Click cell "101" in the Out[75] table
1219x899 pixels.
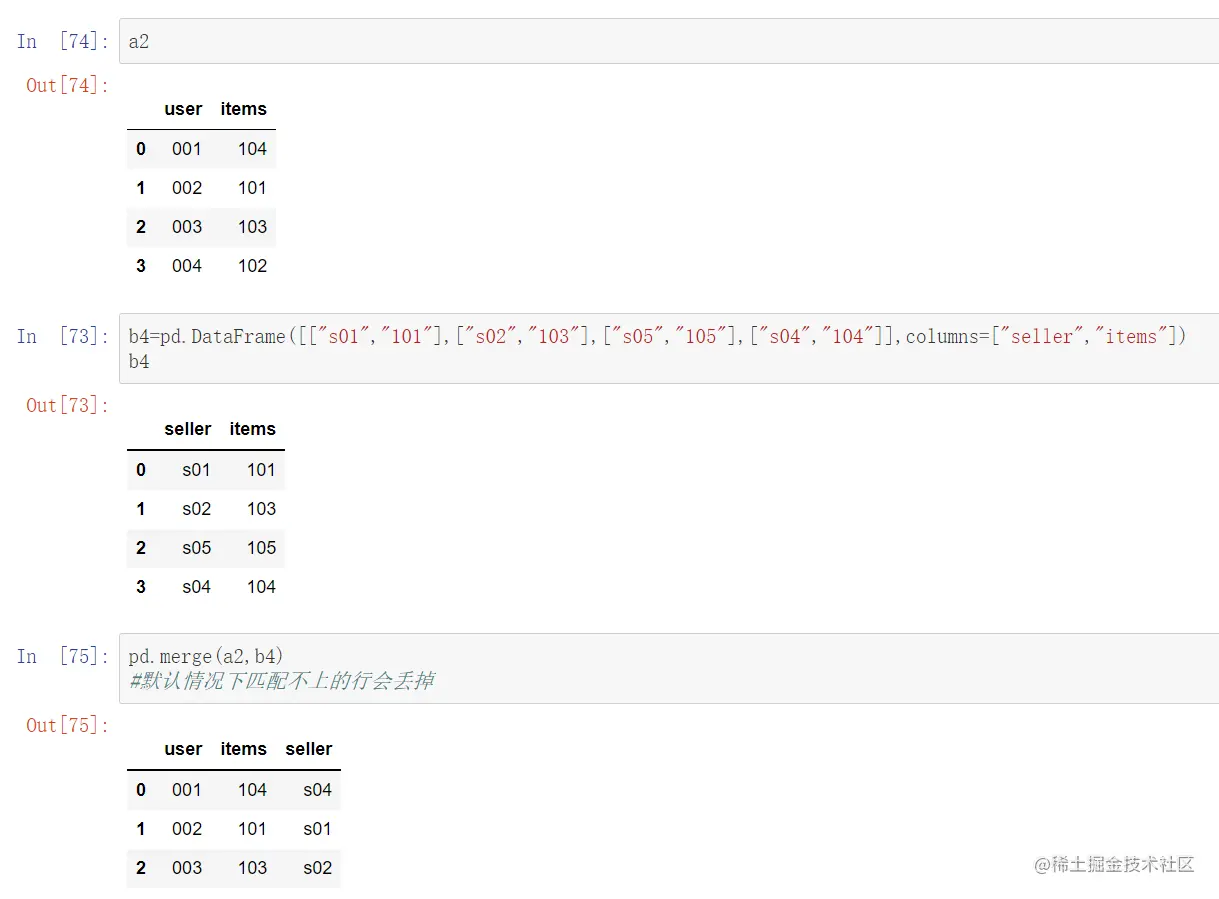pyautogui.click(x=252, y=829)
